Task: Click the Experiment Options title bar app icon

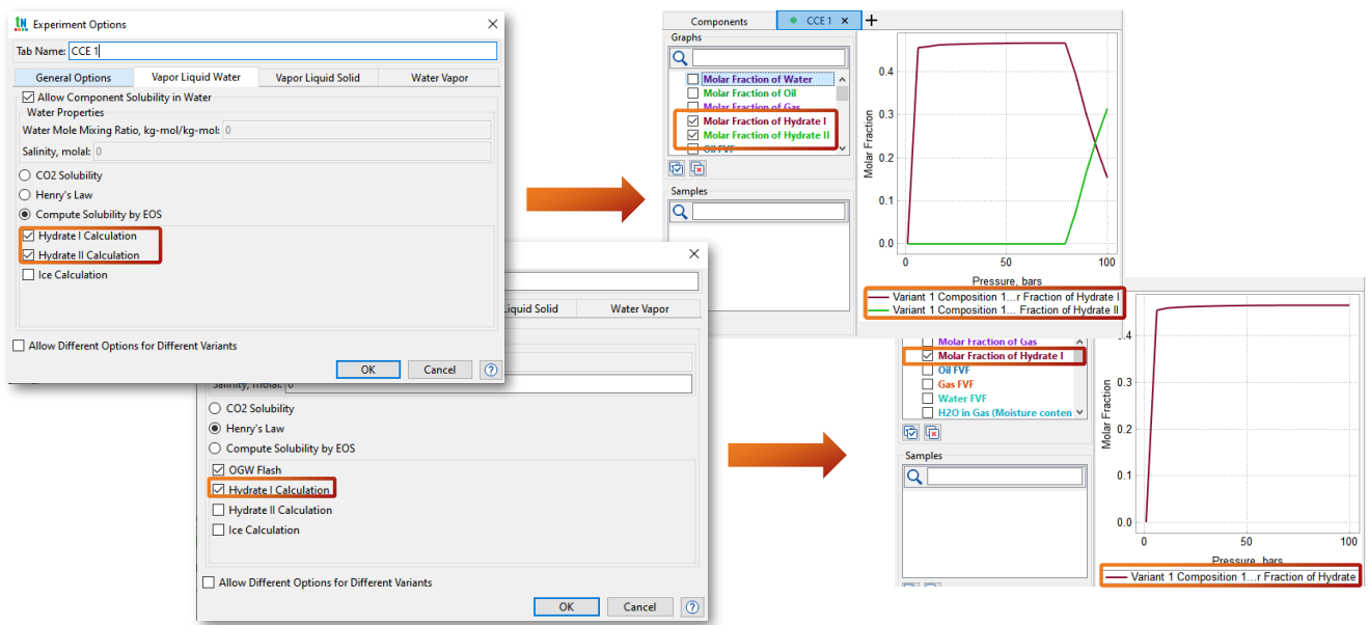Action: pos(21,23)
